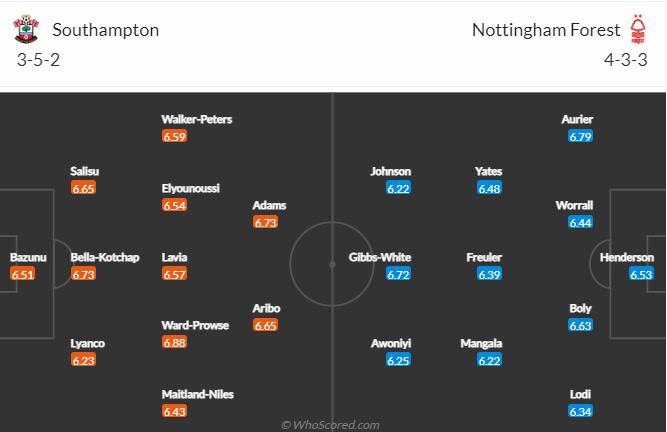Open the Walker-Peters player name
Image resolution: width=667 pixels, height=432 pixels.
(197, 119)
